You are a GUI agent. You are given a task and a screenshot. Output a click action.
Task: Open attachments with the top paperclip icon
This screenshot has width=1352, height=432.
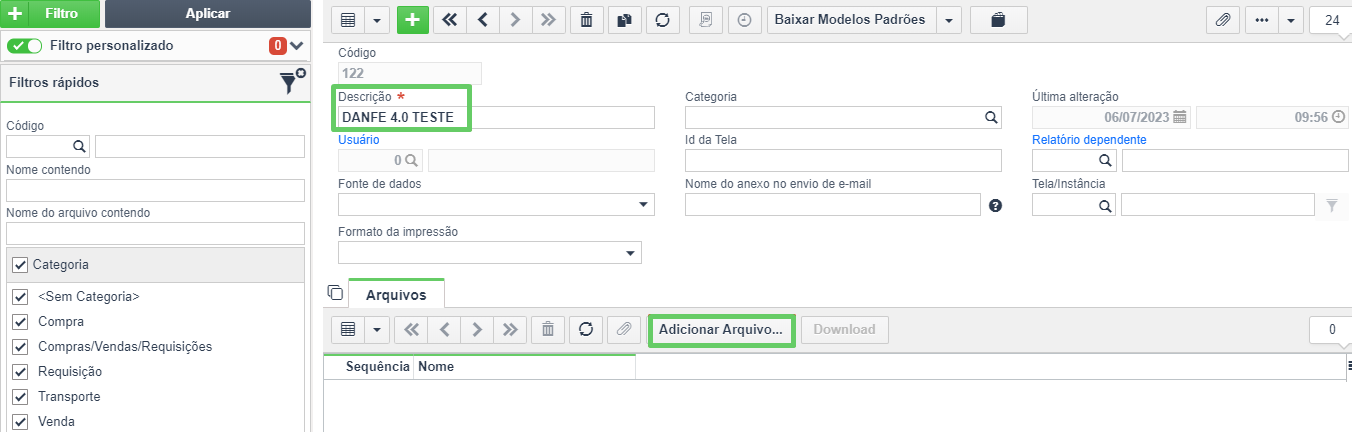coord(1222,20)
